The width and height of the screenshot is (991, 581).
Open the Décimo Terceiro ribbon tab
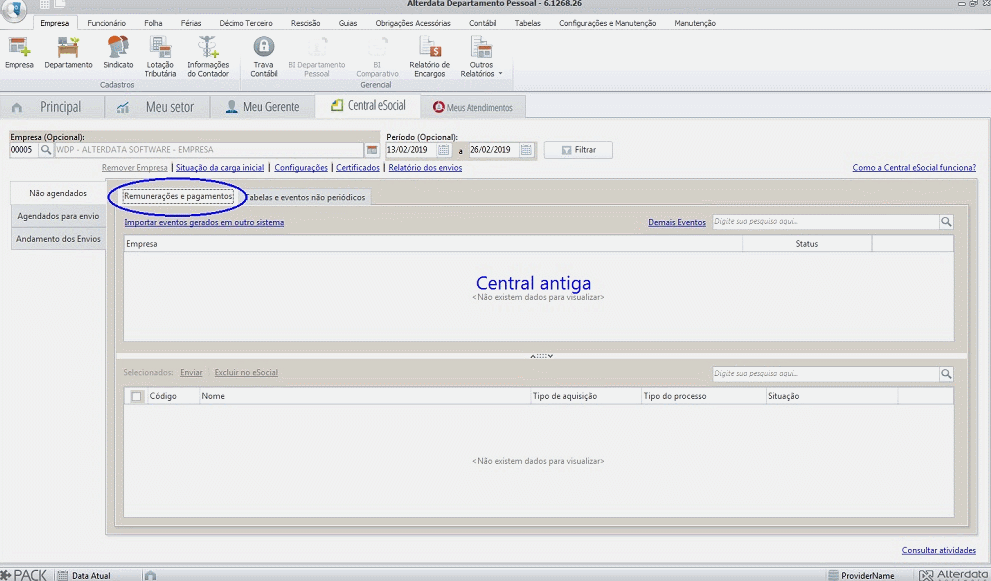point(246,23)
